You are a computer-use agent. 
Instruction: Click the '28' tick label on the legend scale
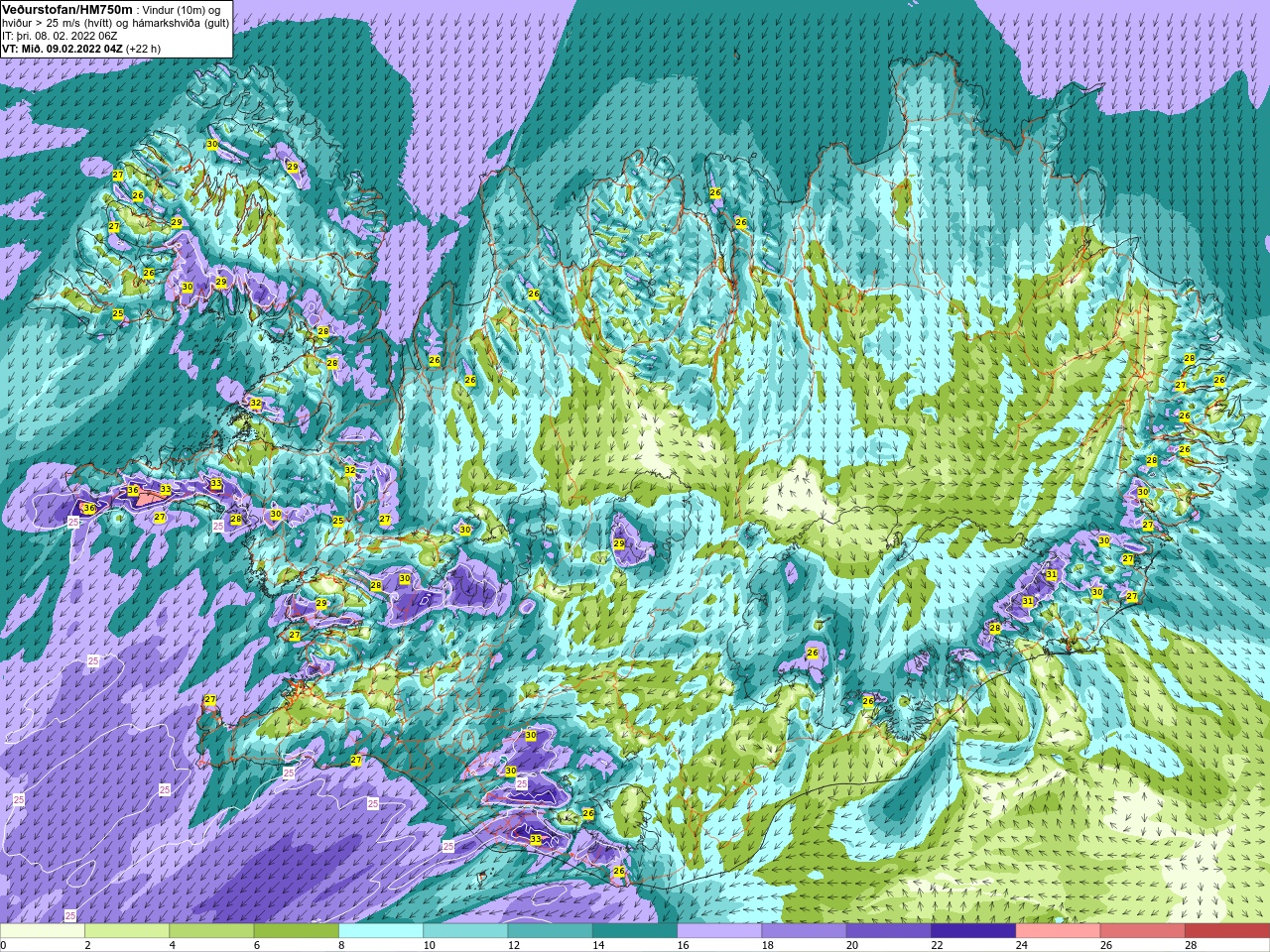(1191, 945)
